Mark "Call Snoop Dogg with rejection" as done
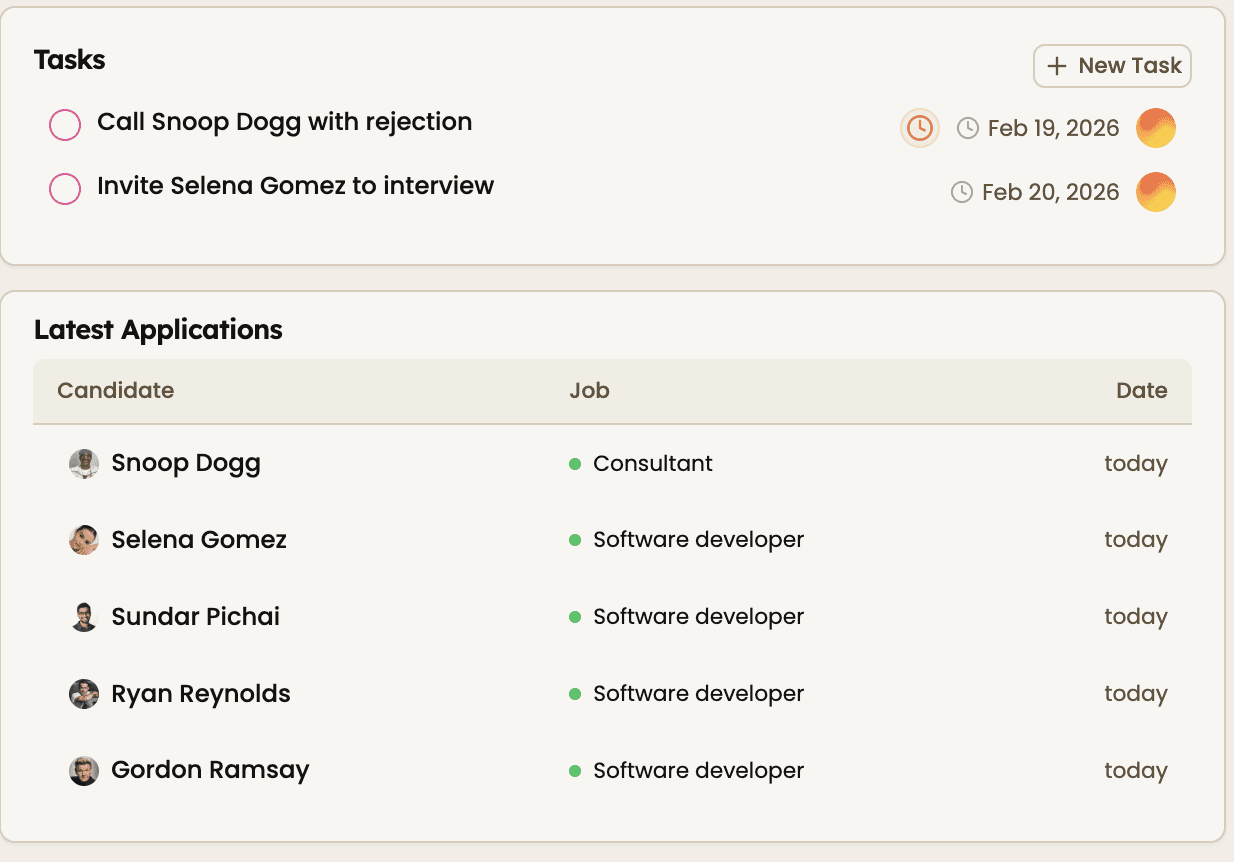Screen dimensions: 1234x862 tap(65, 125)
